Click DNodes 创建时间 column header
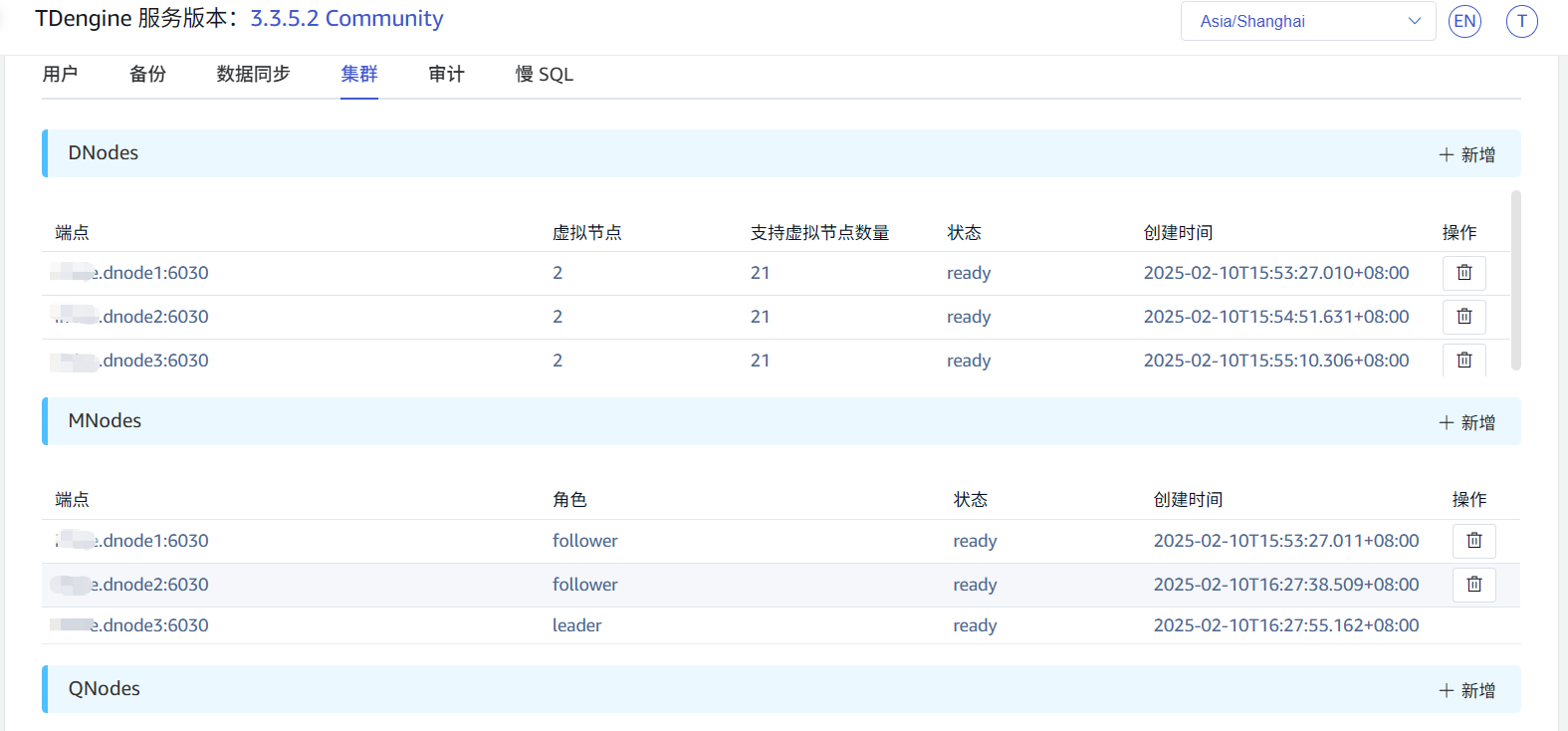 (x=1178, y=233)
